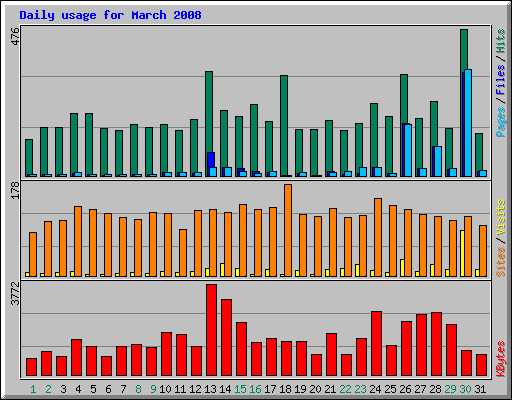Click day 13 on the x-axis

pos(210,389)
